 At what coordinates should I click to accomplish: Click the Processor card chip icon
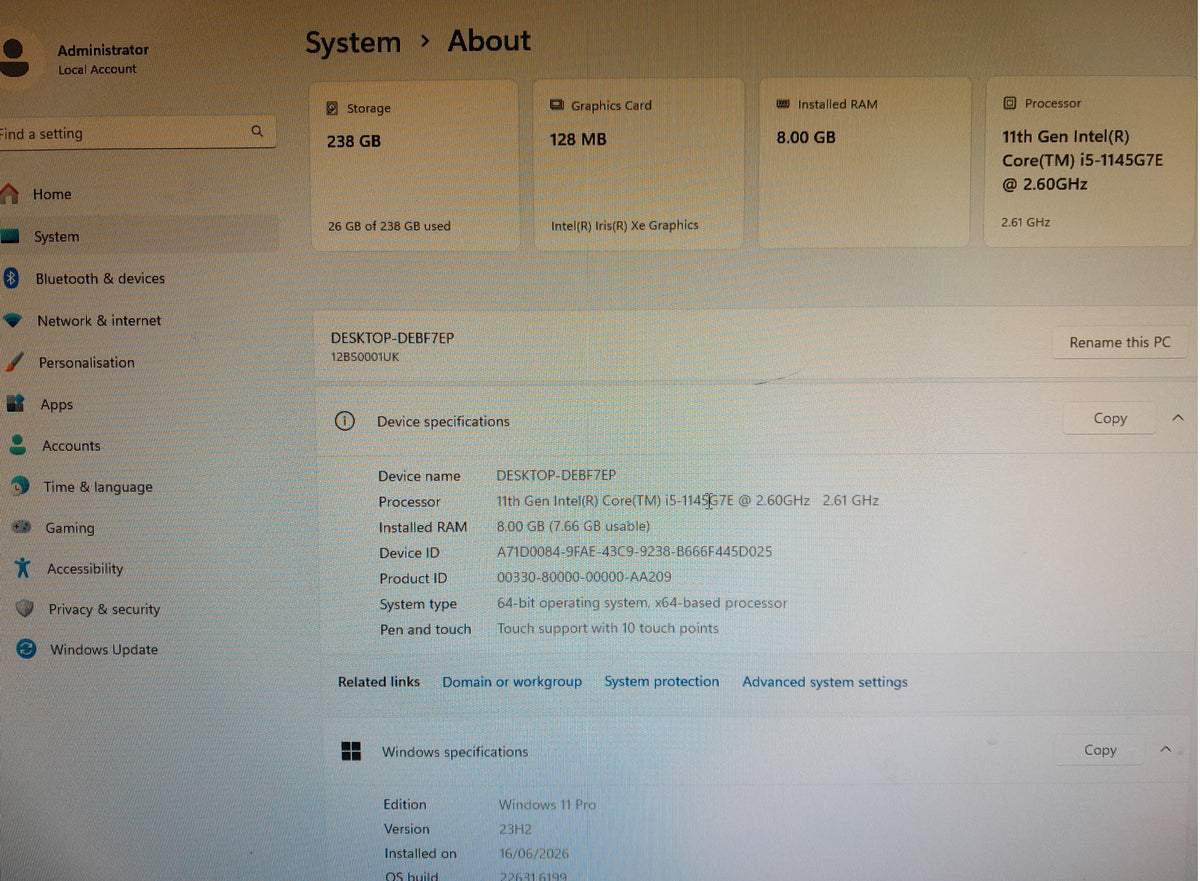click(x=1010, y=103)
